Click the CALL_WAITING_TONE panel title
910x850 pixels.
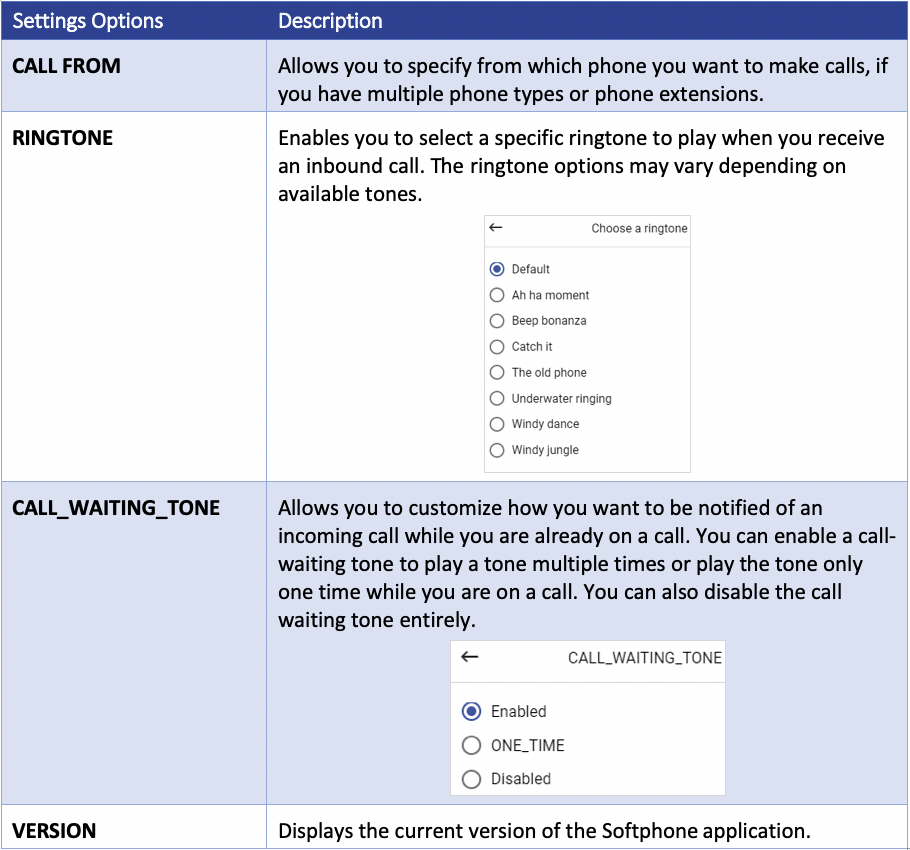[x=644, y=658]
